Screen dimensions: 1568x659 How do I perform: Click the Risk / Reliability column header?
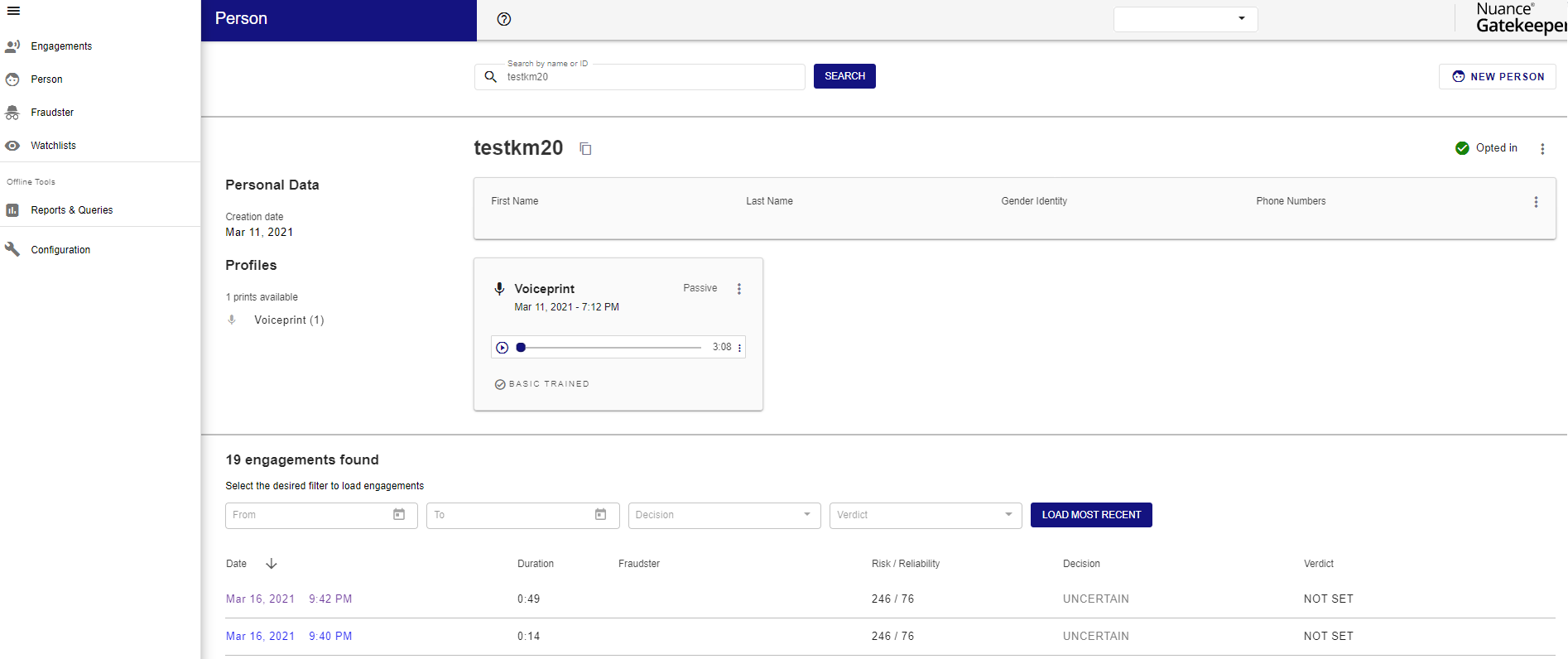click(x=906, y=564)
